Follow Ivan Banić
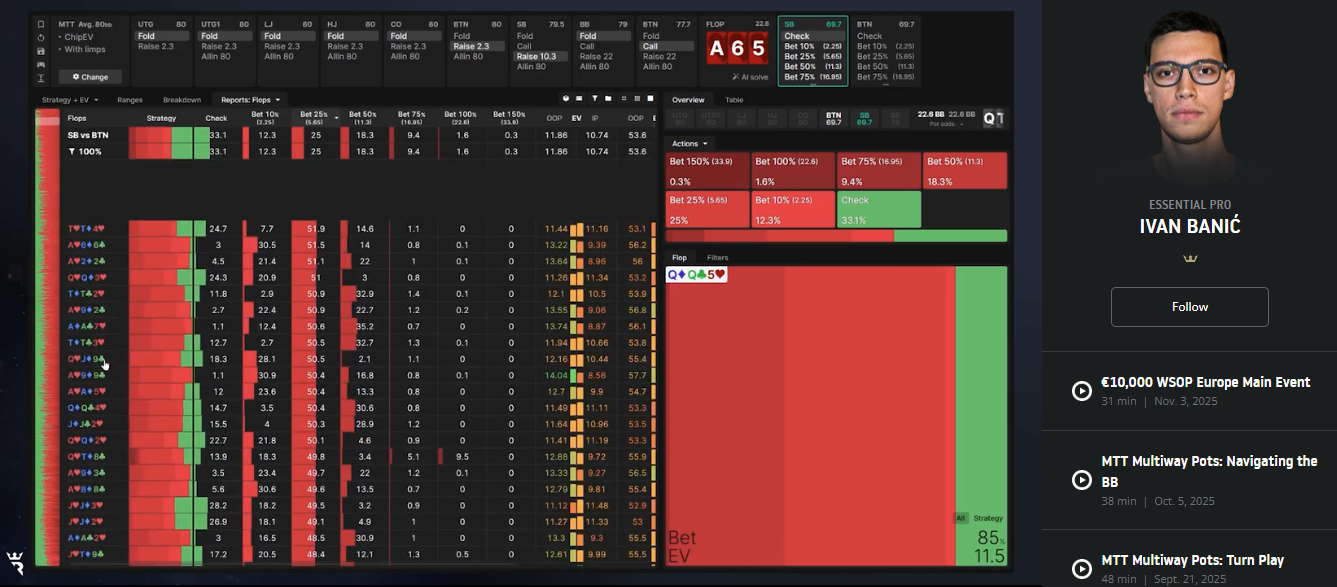1337x587 pixels. tap(1189, 307)
